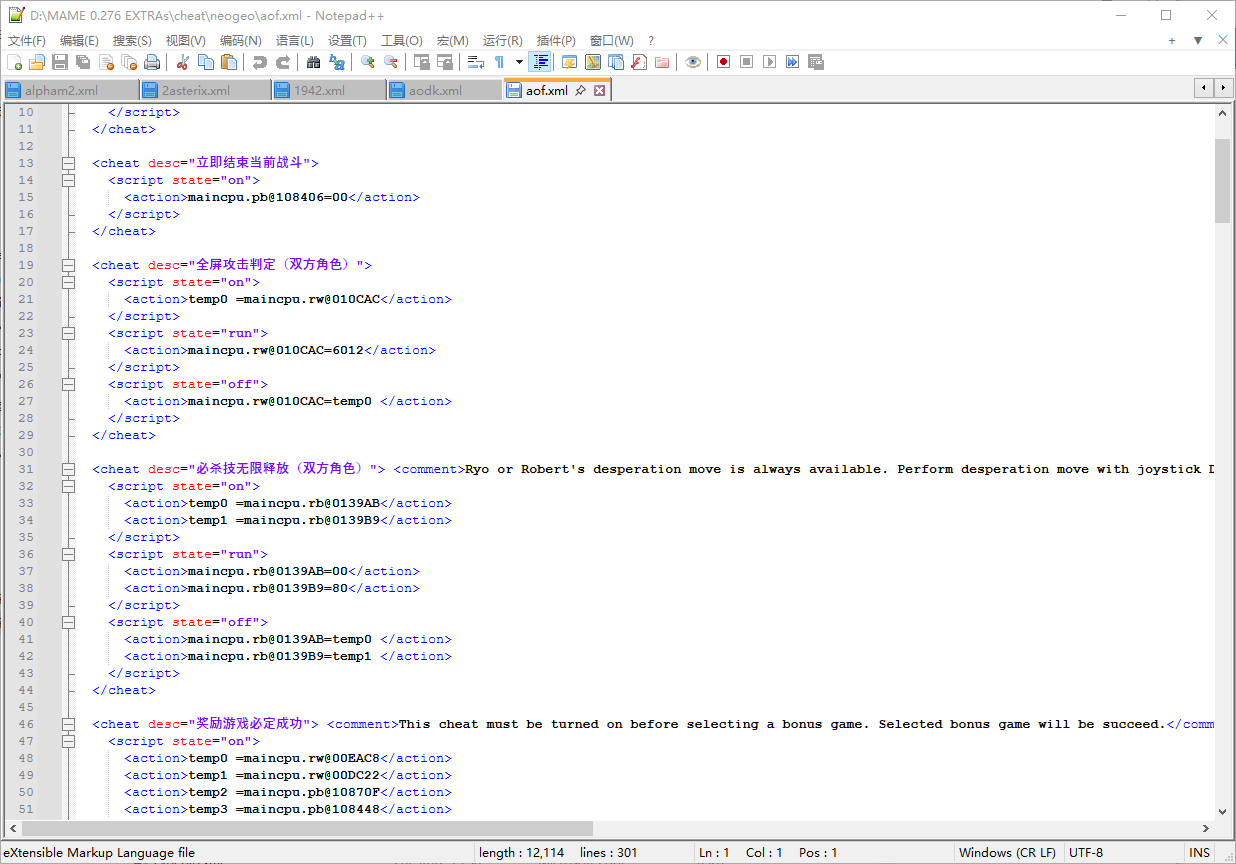Click UTF-8 encoding in status bar
1236x864 pixels.
pos(1085,853)
